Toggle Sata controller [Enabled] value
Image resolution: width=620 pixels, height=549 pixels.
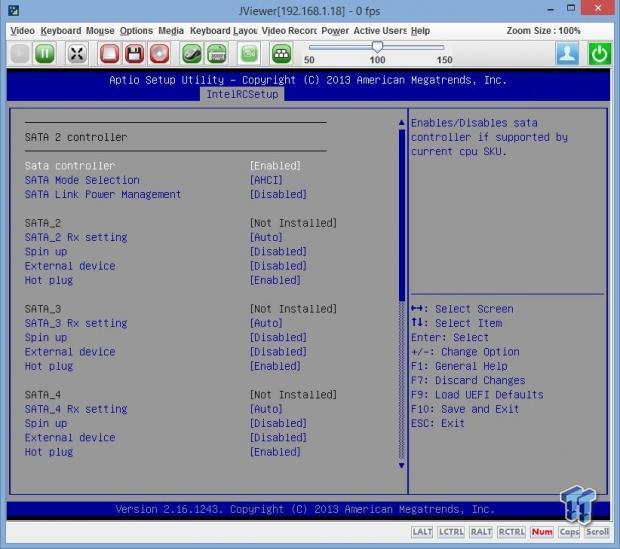coord(275,166)
